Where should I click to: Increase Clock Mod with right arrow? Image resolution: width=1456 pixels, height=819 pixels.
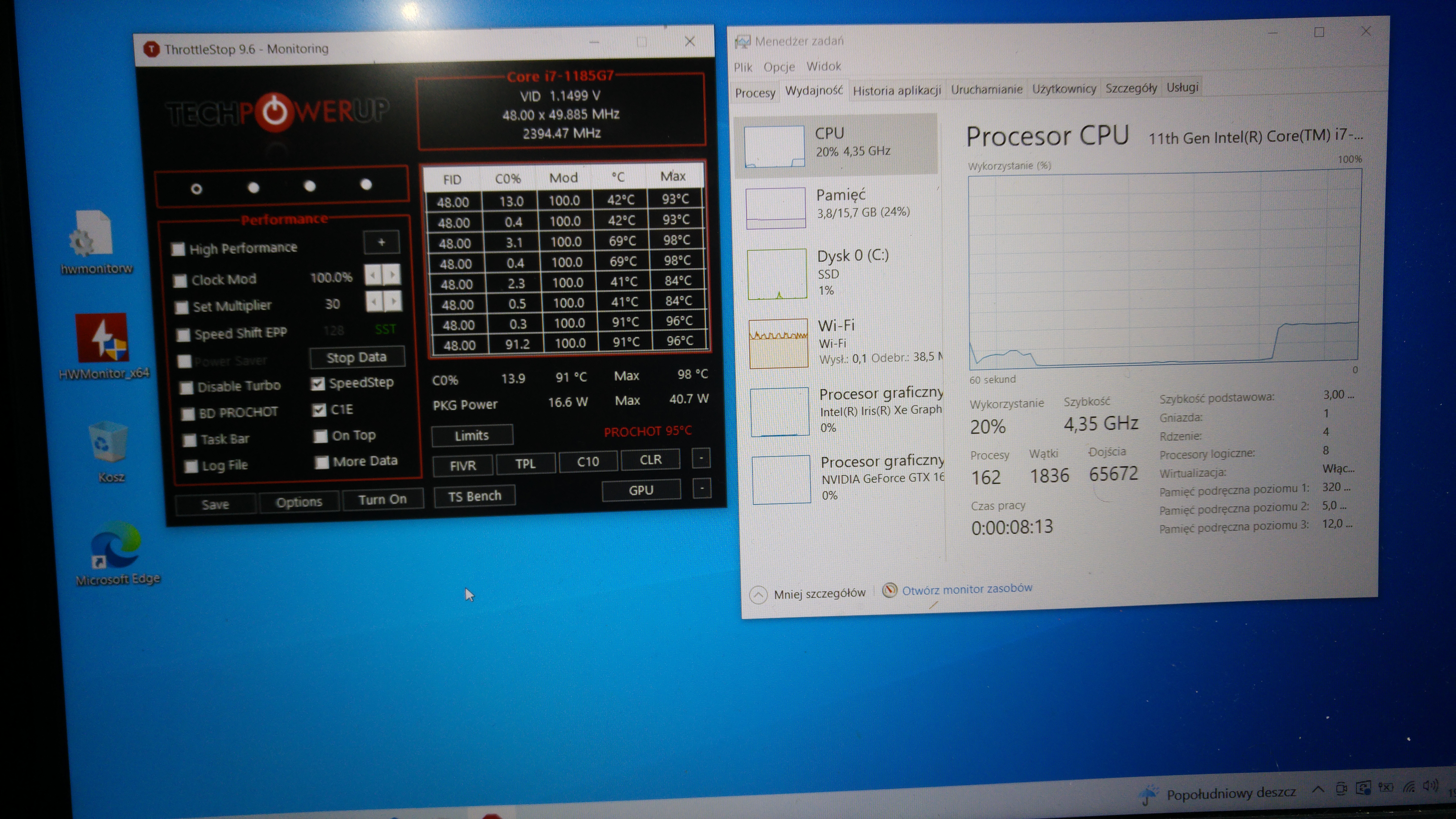[x=392, y=275]
